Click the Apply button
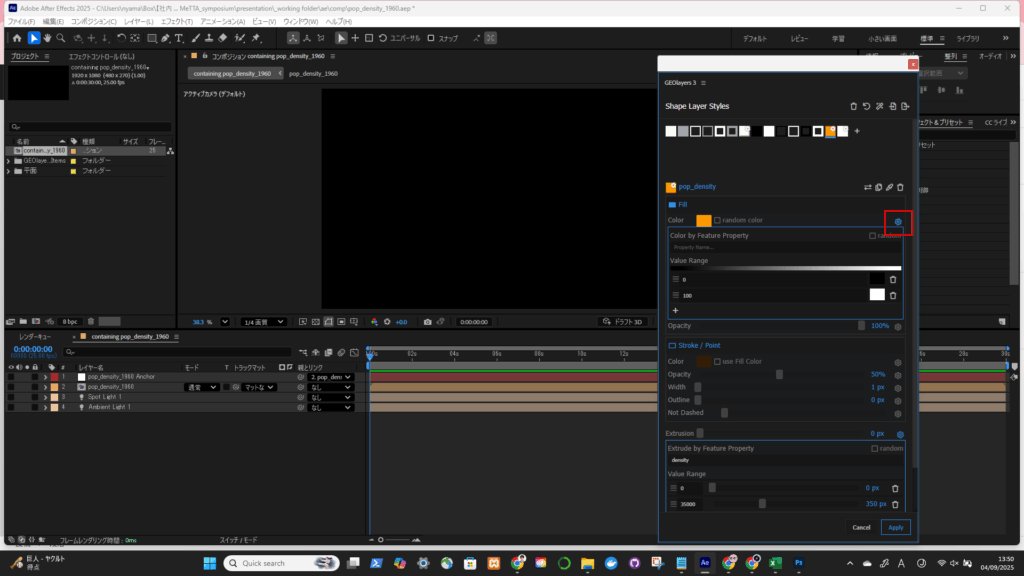The height and width of the screenshot is (576, 1024). [895, 527]
